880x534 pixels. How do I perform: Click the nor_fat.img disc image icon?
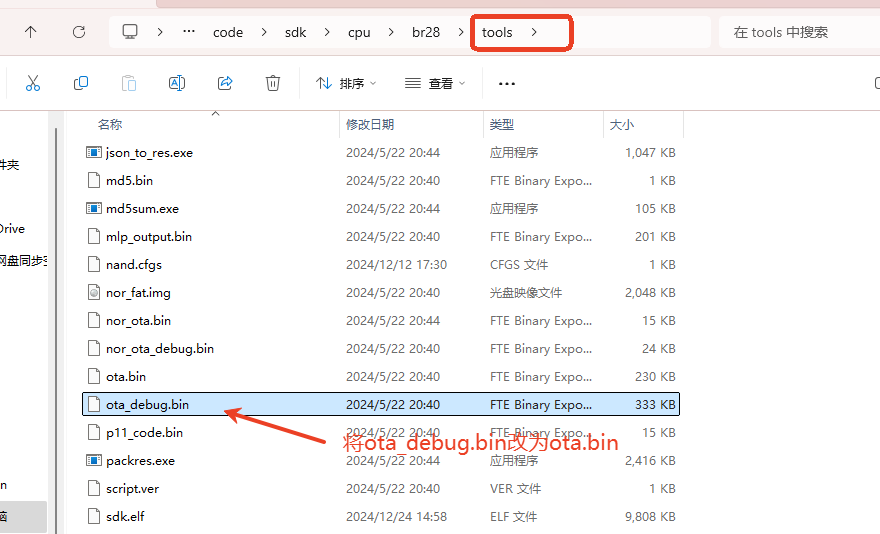94,293
